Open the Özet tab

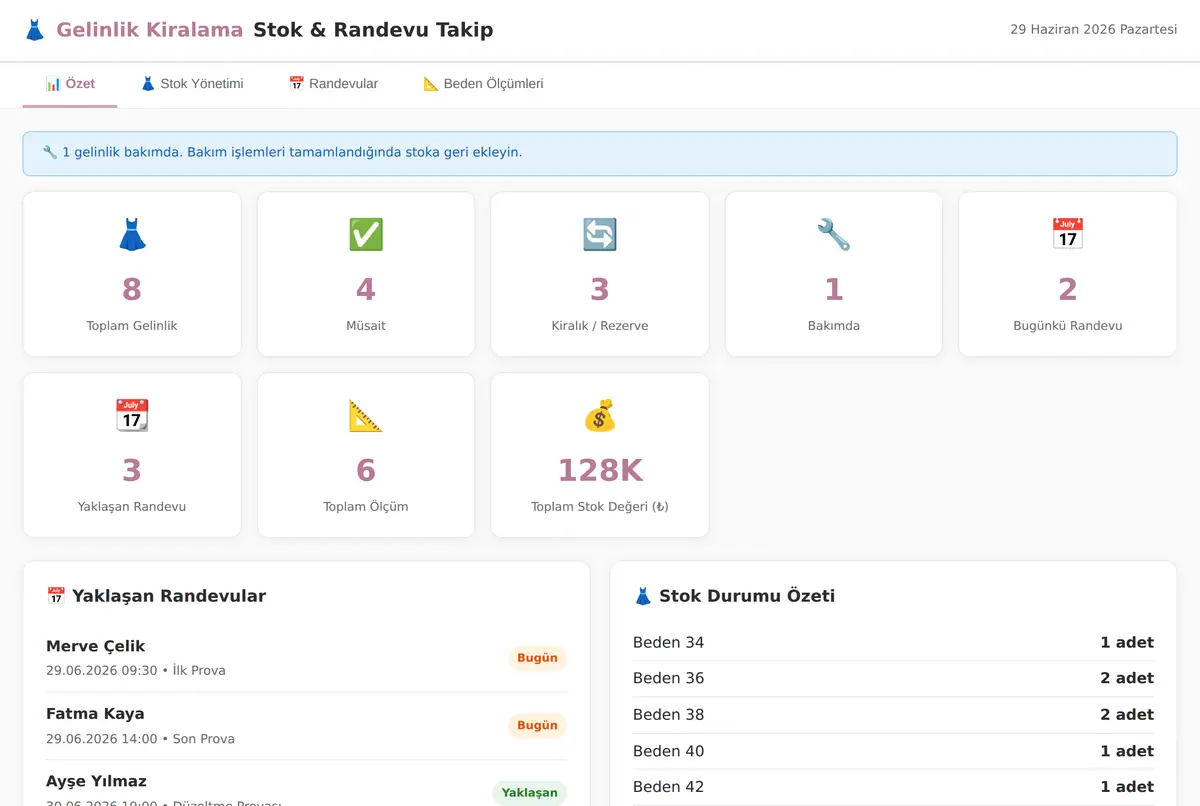pyautogui.click(x=70, y=84)
